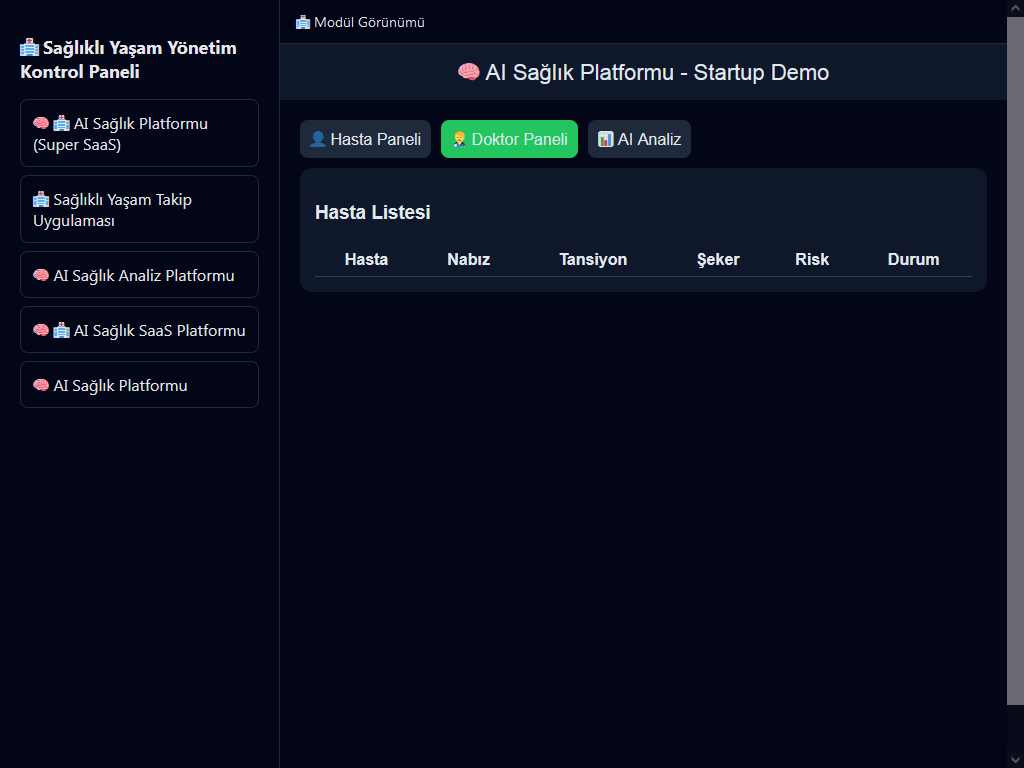This screenshot has width=1024, height=768.
Task: Click the vertical scrollbar thumb
Action: 1015,360
